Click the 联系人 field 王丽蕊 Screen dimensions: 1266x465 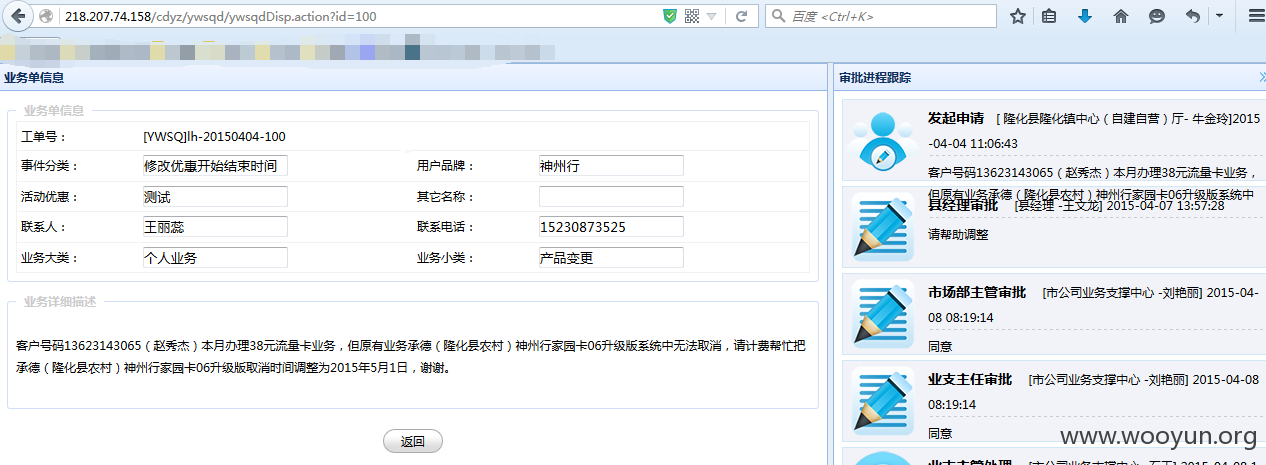coord(215,227)
